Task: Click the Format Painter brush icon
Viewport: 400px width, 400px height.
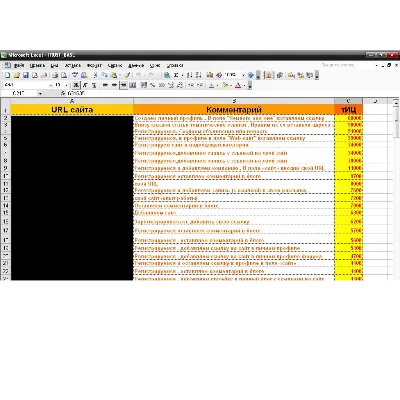Action: pyautogui.click(x=127, y=75)
